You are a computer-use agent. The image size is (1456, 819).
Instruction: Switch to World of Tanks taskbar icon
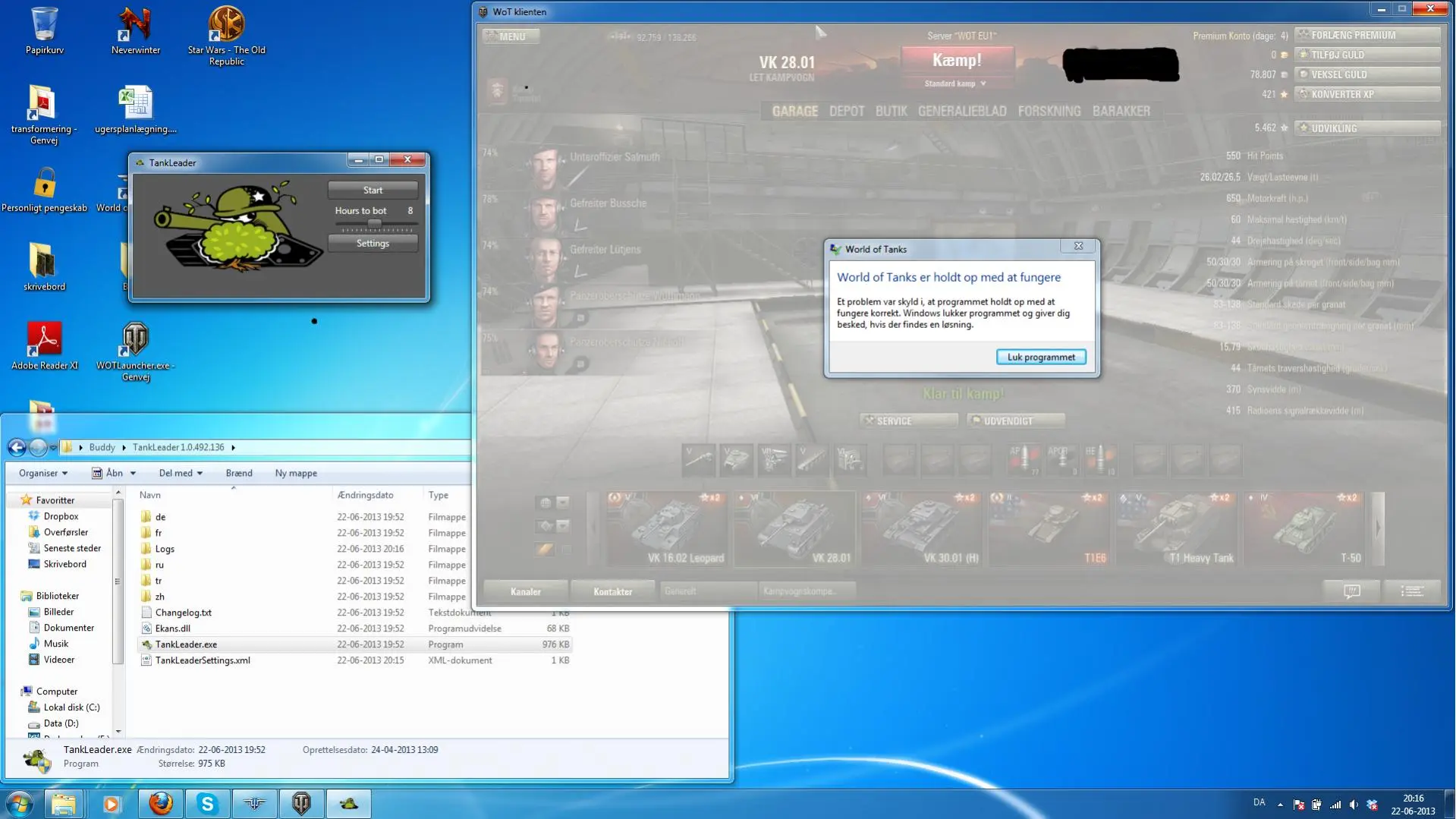pyautogui.click(x=301, y=804)
